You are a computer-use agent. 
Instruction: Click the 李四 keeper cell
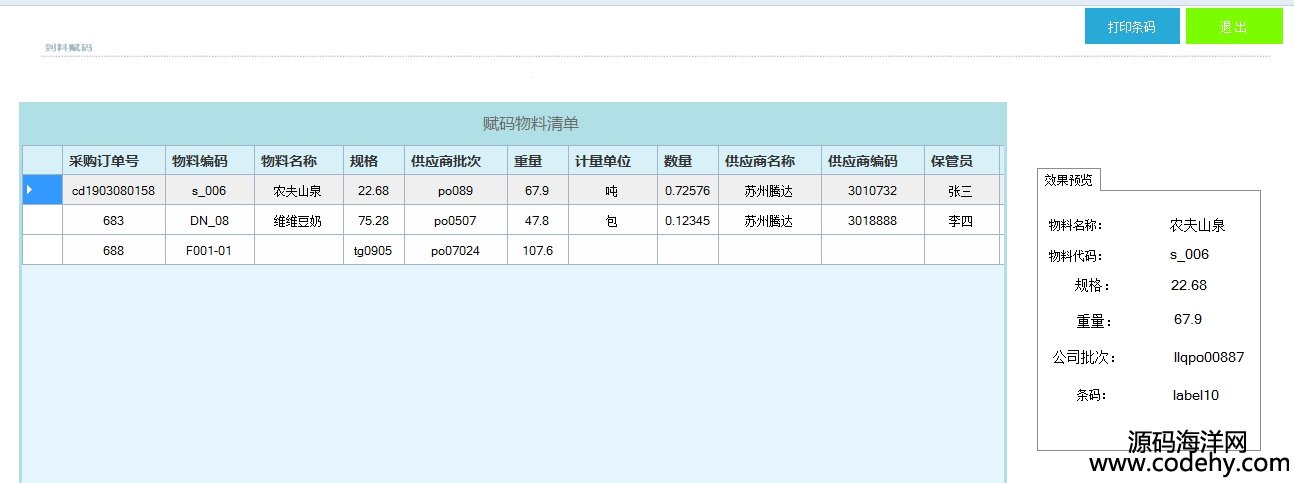point(960,221)
